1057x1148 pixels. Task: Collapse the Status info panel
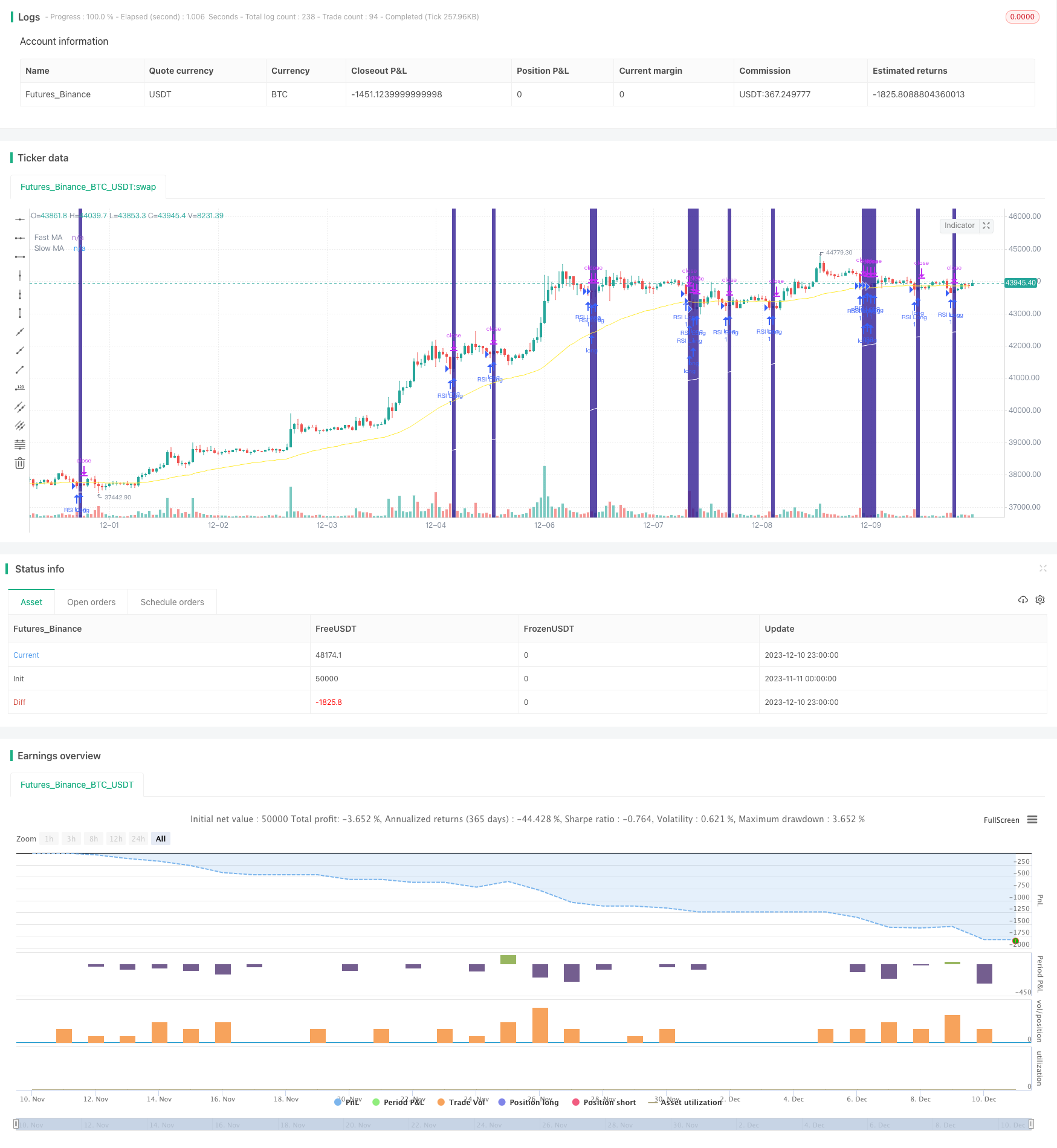click(x=1042, y=568)
